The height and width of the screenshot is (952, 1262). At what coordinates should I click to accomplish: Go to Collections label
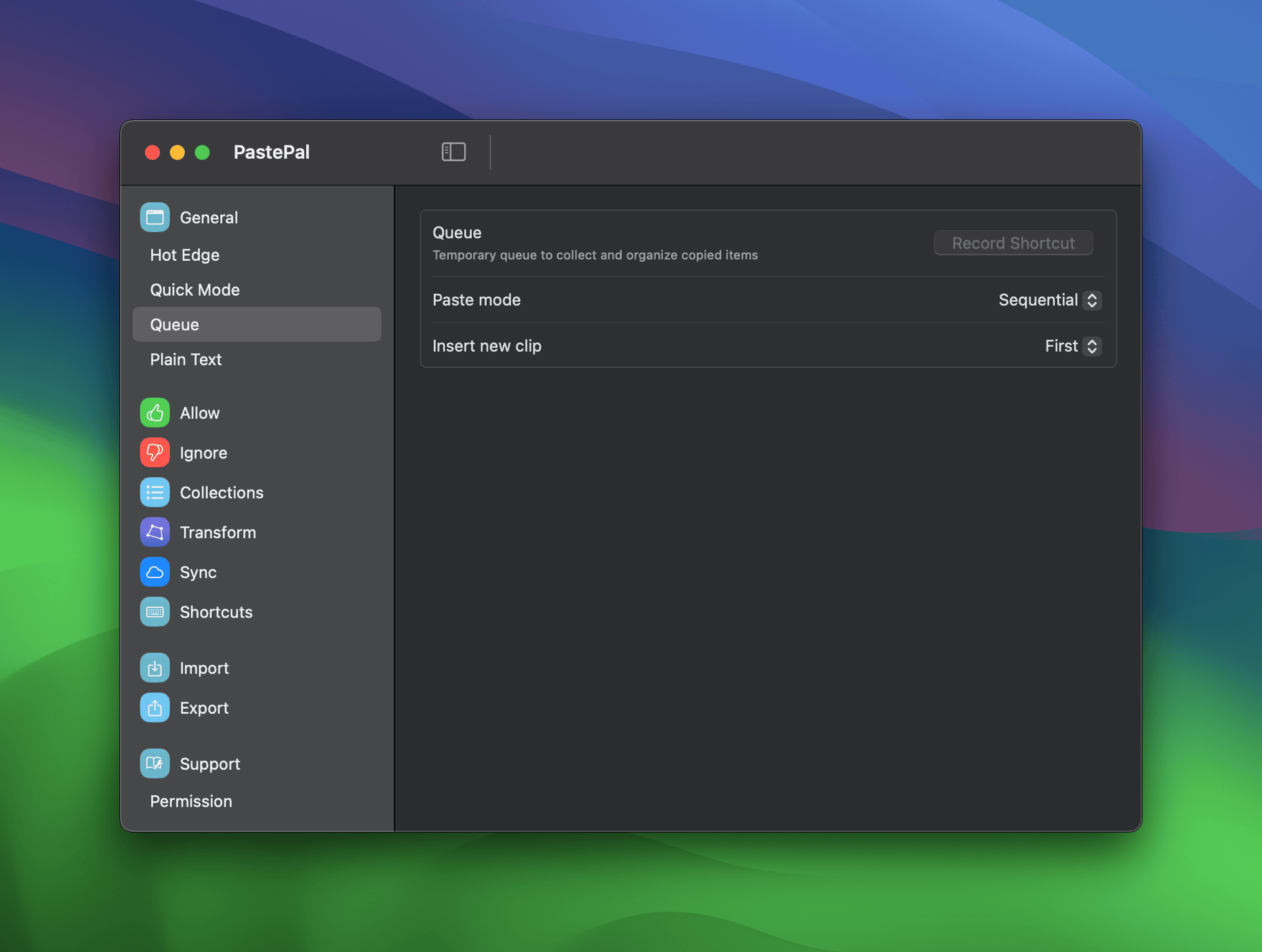(x=222, y=493)
